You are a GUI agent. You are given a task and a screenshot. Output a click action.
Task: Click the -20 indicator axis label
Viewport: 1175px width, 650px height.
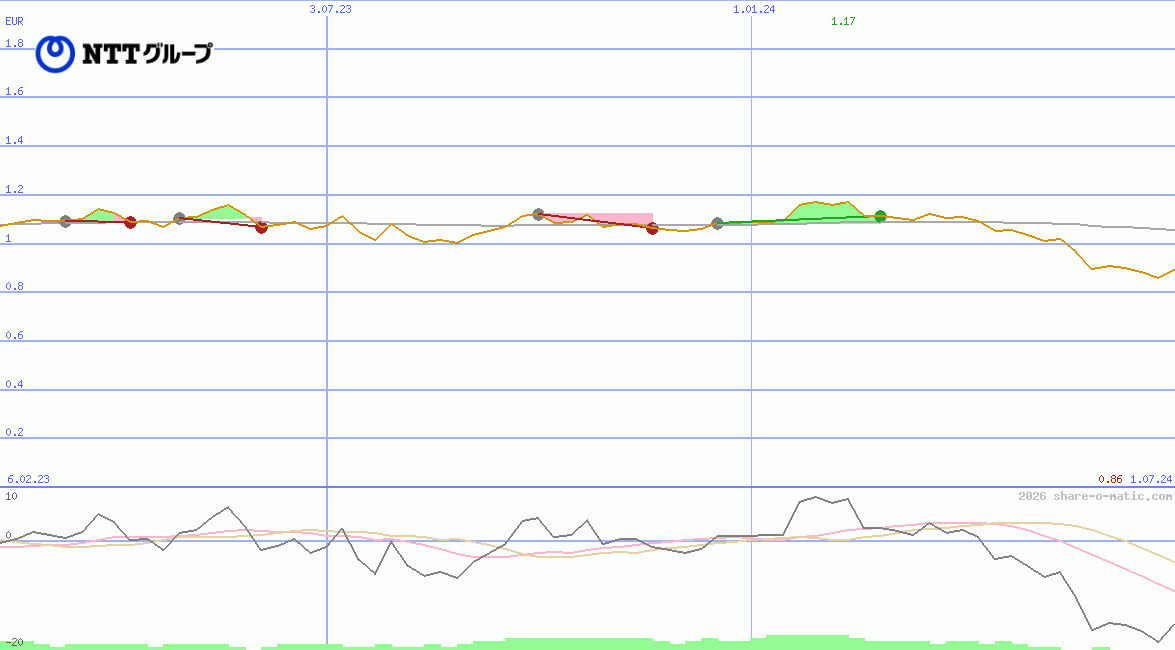[14, 641]
